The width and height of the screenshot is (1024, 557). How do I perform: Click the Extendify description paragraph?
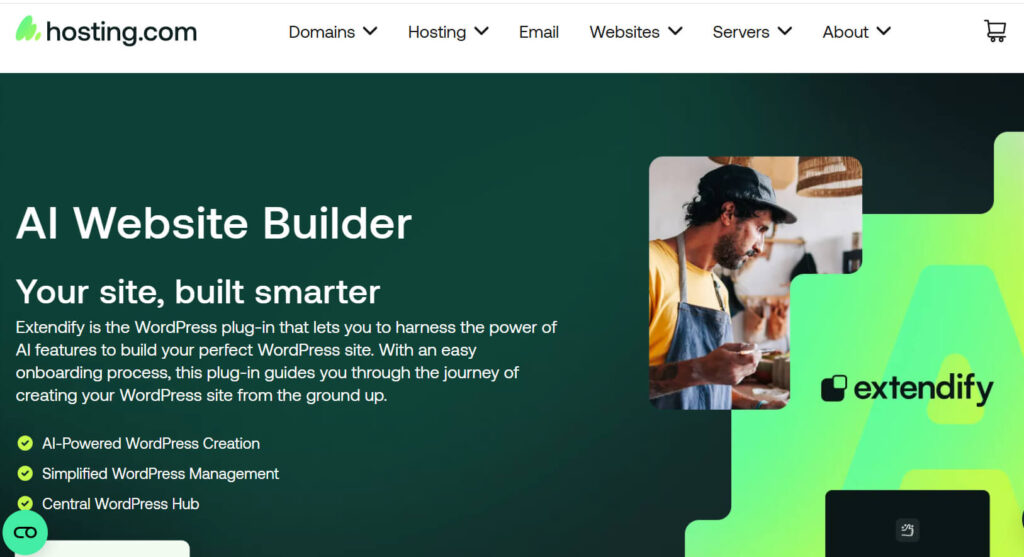tap(286, 361)
